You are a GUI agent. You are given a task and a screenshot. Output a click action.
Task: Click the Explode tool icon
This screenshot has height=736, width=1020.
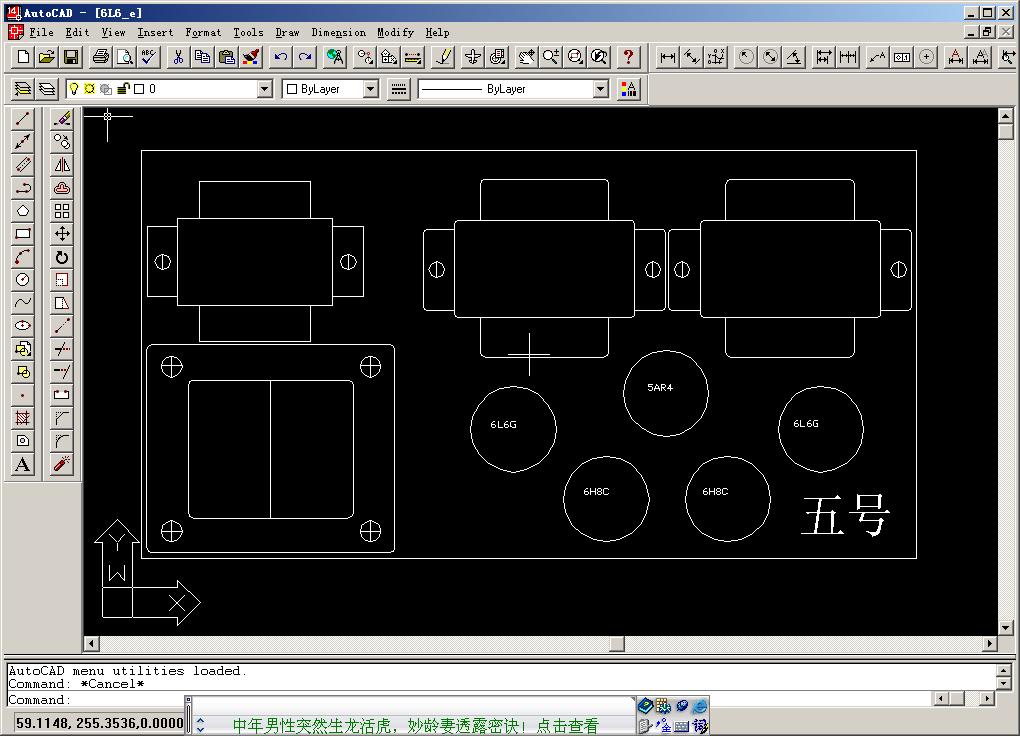tap(62, 464)
